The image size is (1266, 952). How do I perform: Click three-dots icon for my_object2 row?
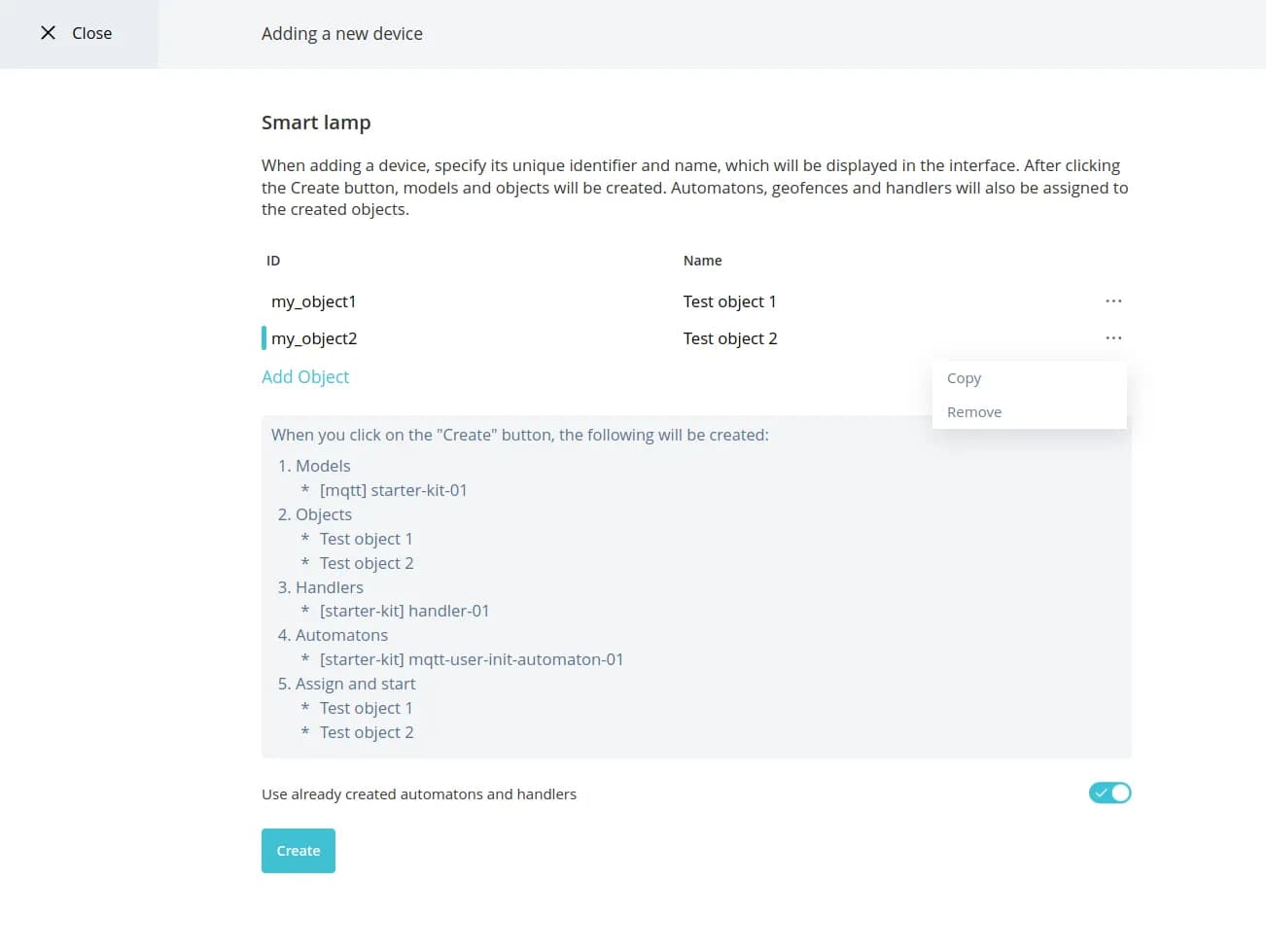(1113, 338)
